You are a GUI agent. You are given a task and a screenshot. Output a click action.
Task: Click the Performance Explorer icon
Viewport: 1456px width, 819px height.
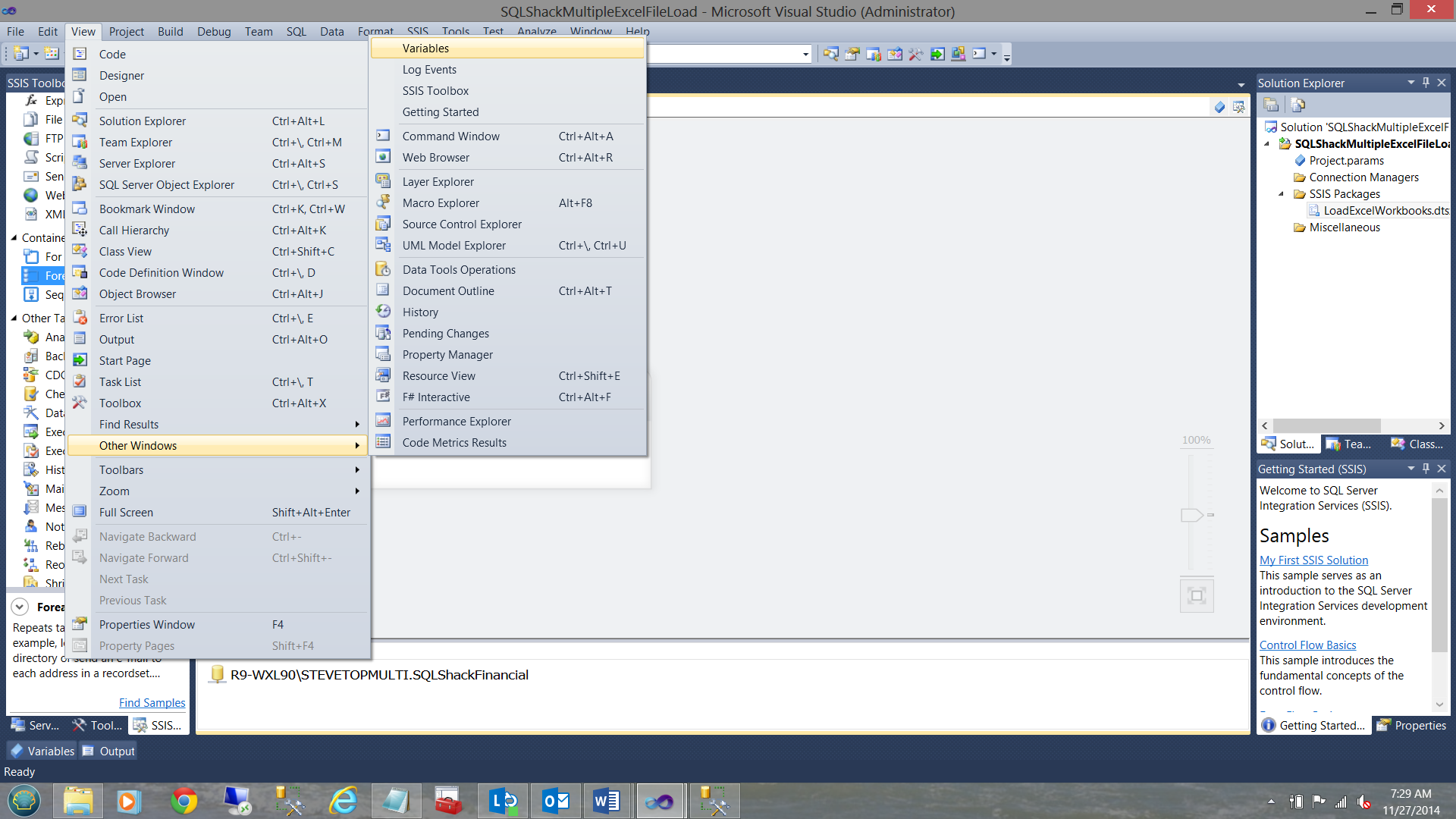[384, 421]
